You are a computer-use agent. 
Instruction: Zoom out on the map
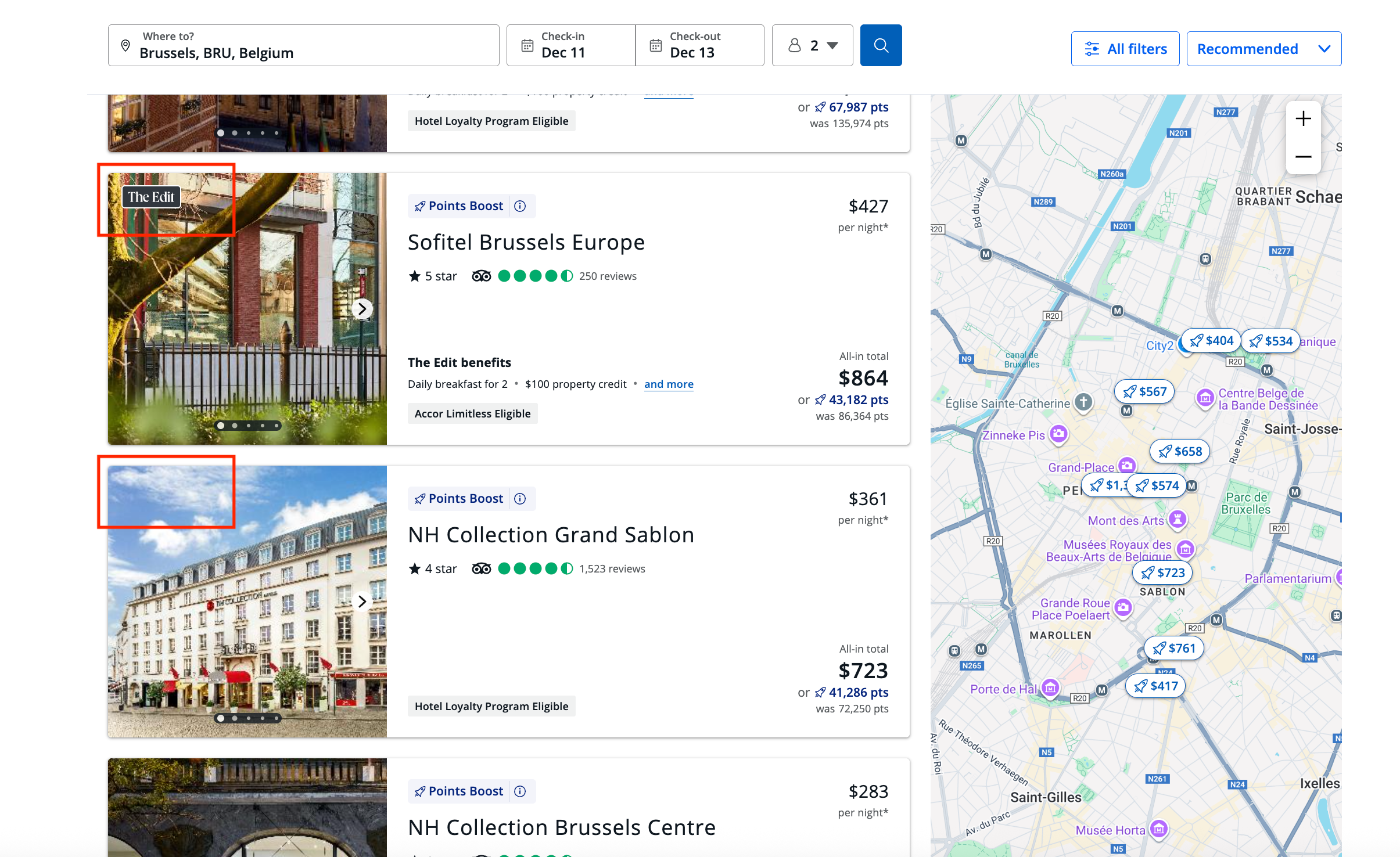(1303, 157)
